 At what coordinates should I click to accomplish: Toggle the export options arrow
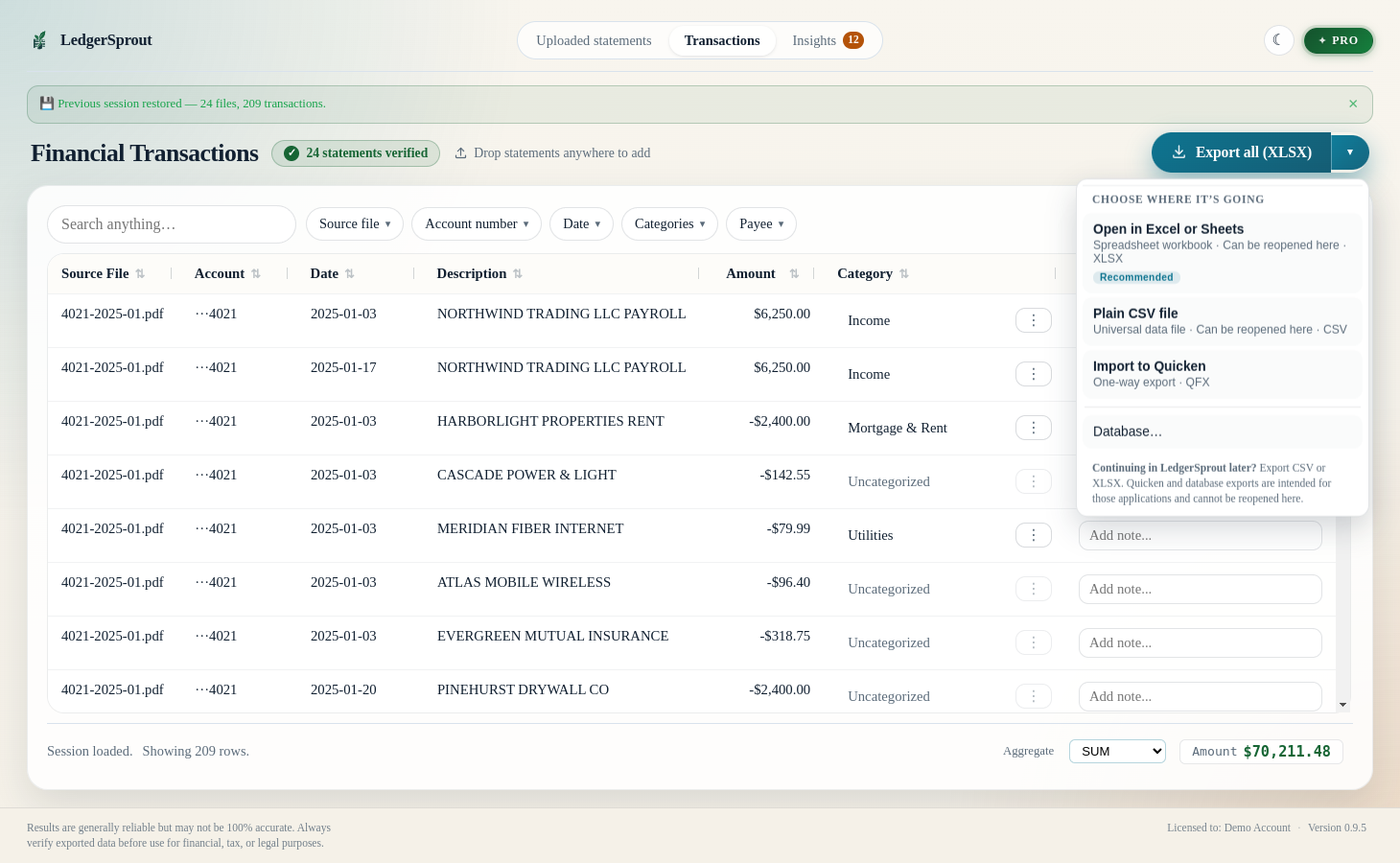click(x=1350, y=152)
